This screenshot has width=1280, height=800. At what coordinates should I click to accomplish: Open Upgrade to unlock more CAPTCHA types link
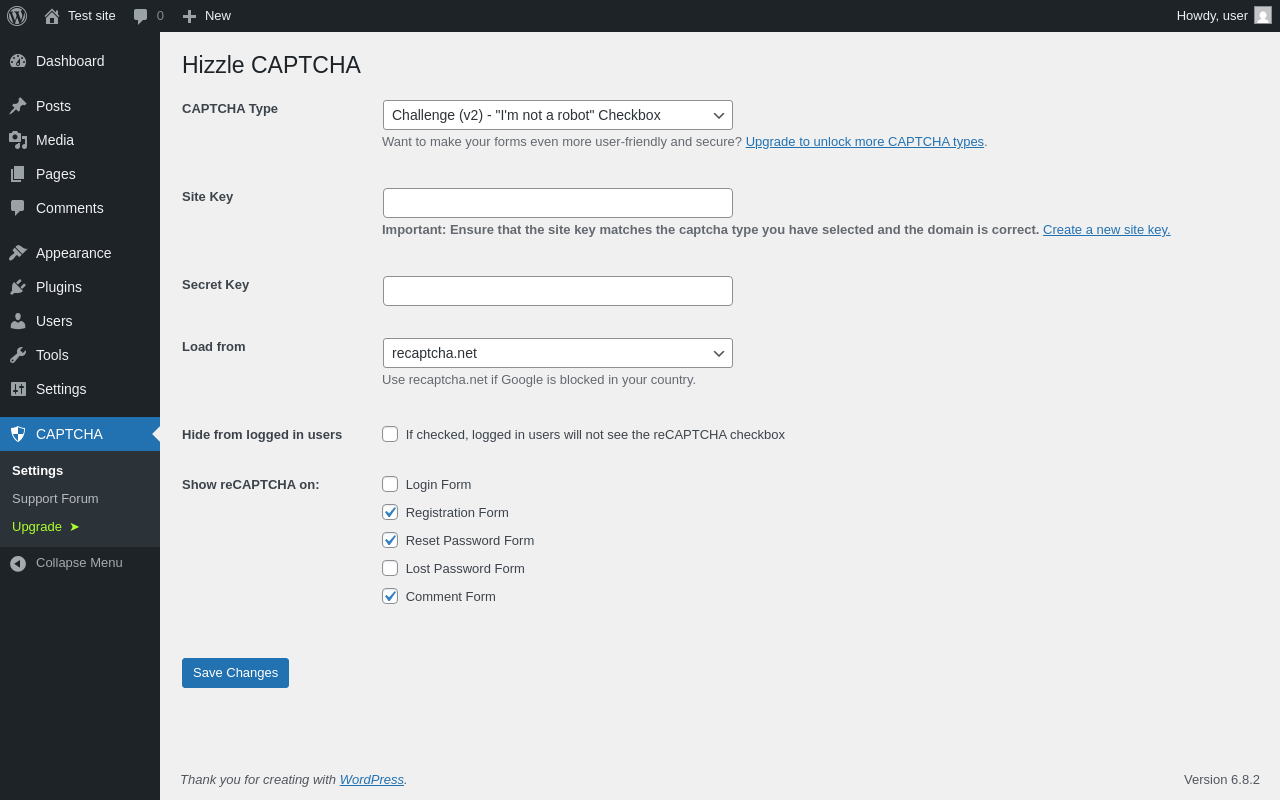[865, 142]
